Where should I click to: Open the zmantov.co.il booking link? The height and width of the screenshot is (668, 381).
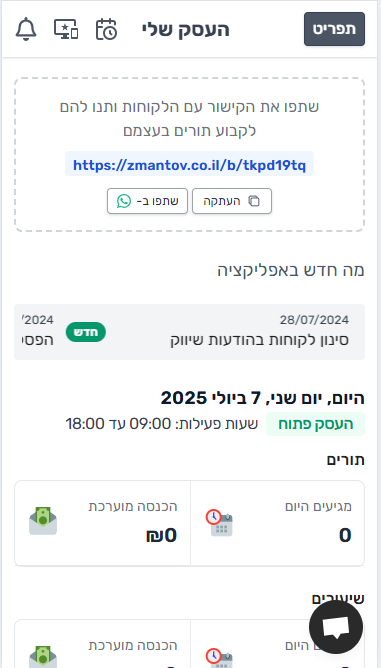189,165
